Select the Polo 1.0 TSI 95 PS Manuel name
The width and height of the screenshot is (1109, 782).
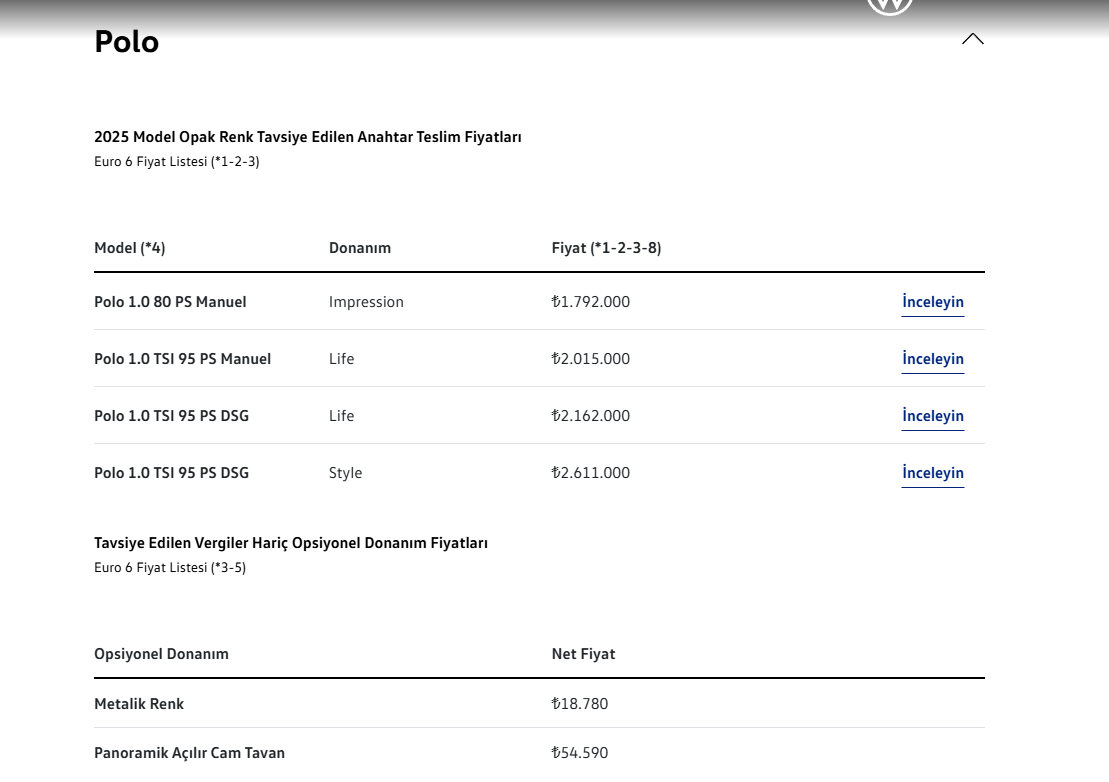coord(182,359)
